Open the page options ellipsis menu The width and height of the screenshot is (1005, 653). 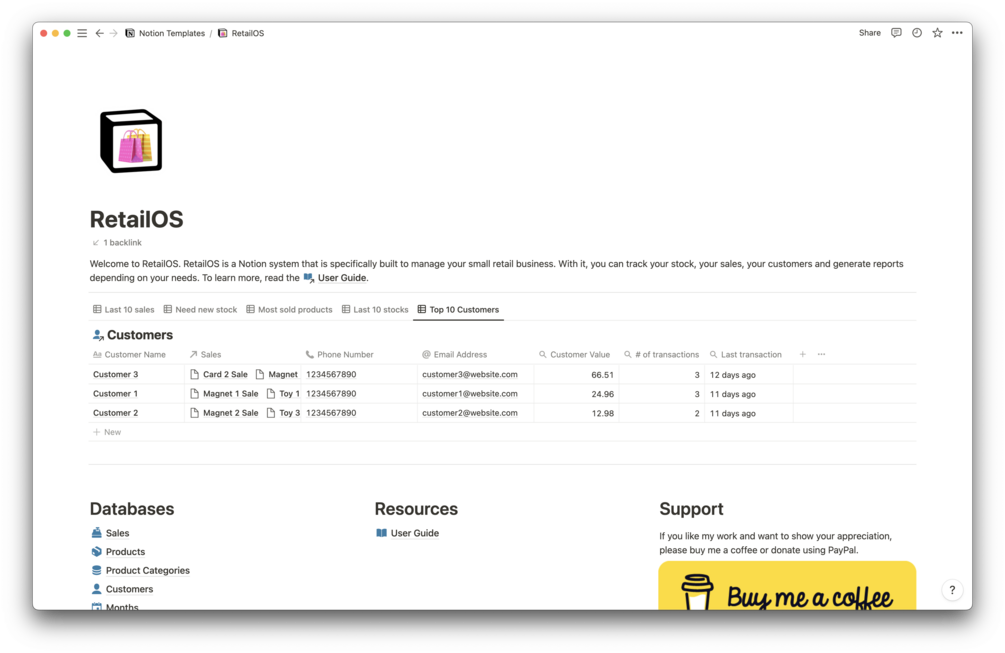point(957,33)
